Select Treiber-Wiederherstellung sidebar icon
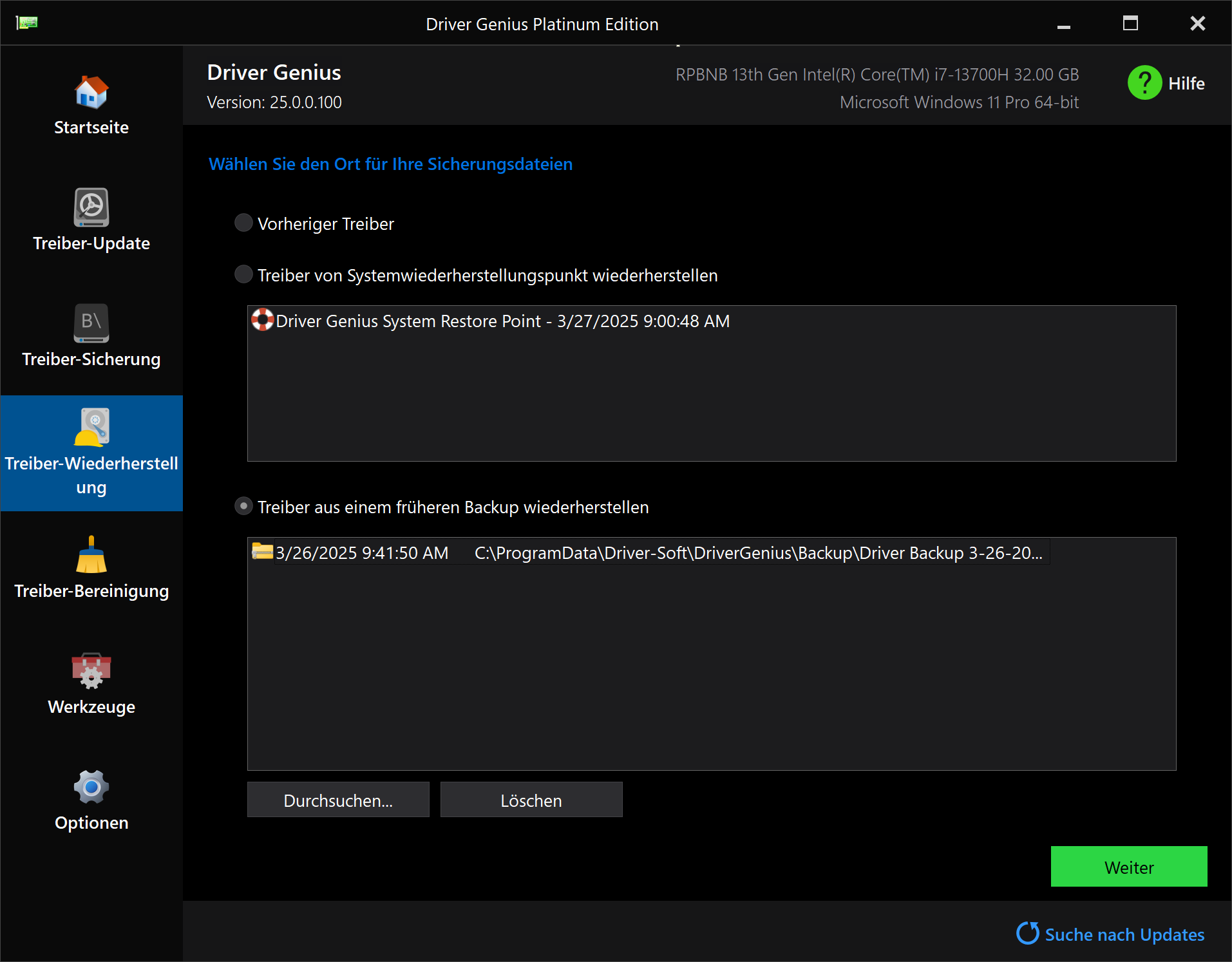1232x962 pixels. [x=91, y=428]
